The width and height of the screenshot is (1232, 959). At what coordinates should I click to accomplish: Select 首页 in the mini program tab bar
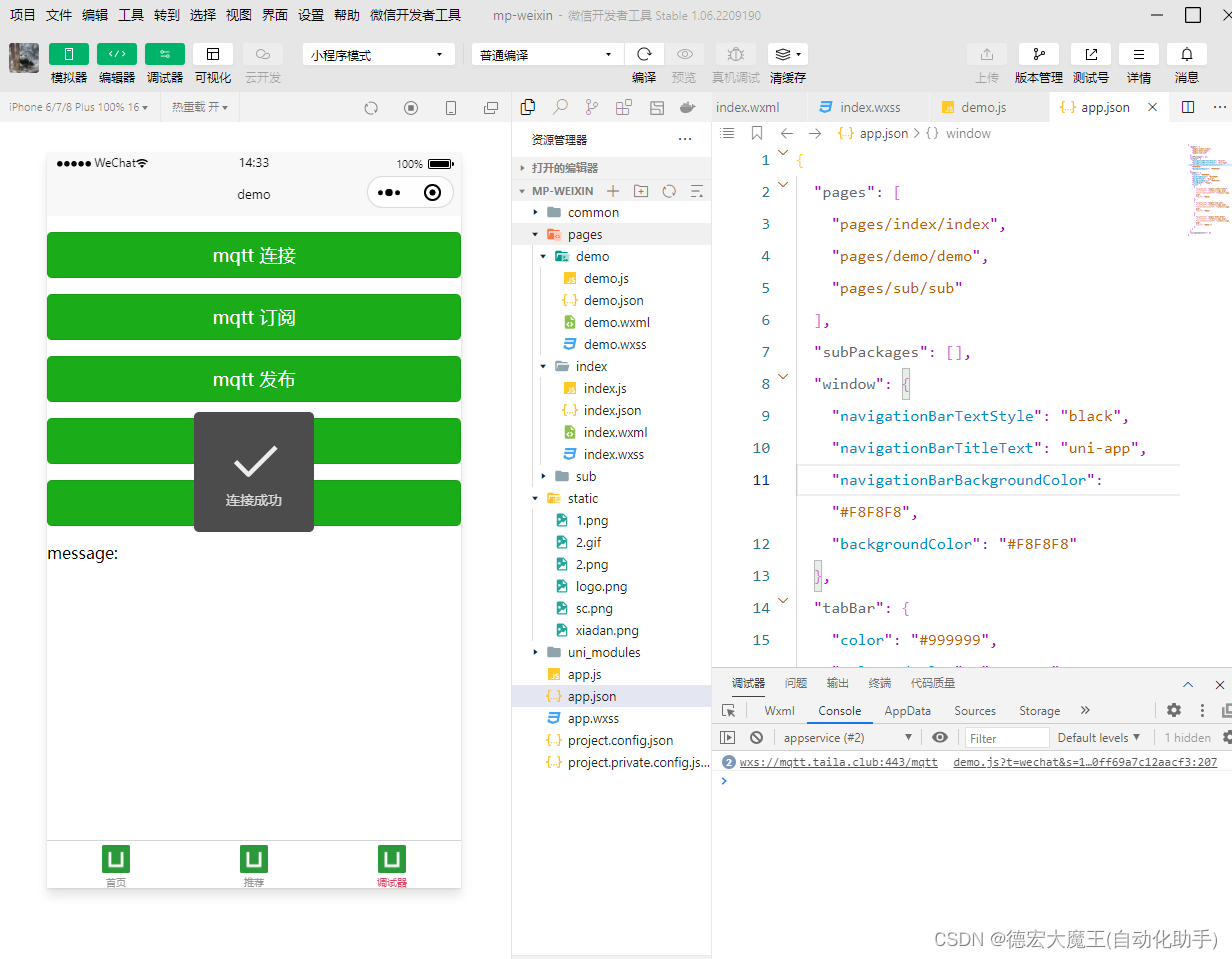click(115, 864)
